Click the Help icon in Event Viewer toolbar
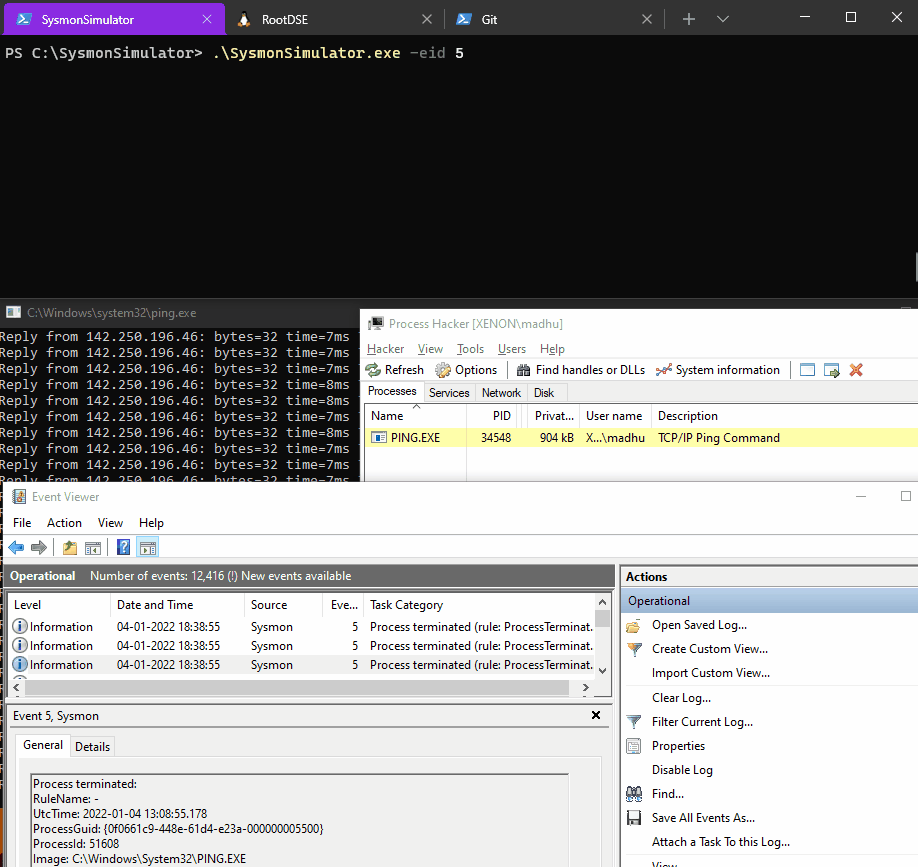 [122, 547]
